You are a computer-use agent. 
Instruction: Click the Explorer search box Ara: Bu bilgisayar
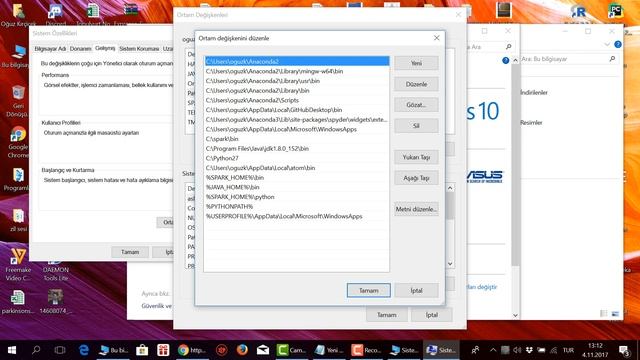pyautogui.click(x=568, y=59)
